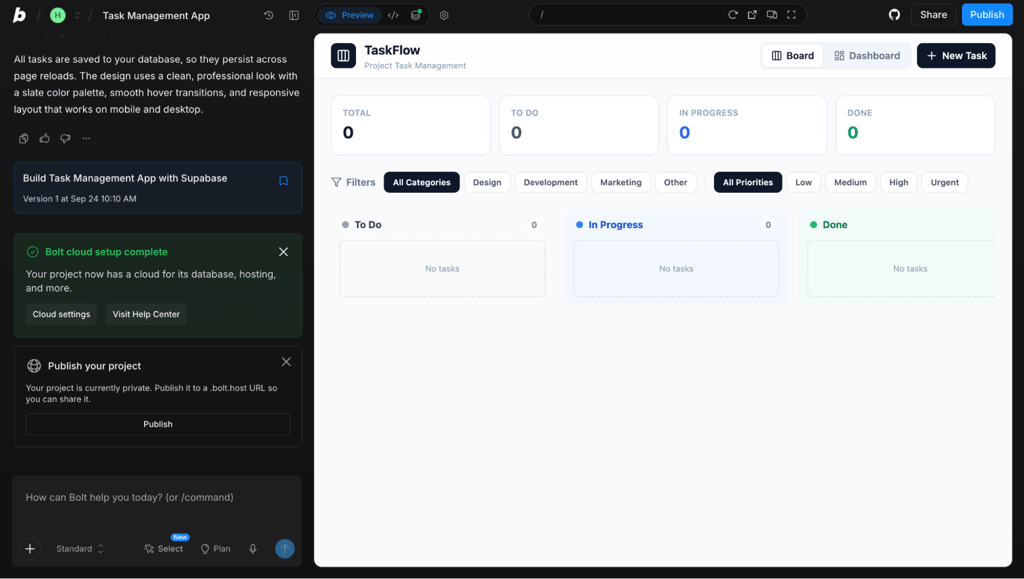The height and width of the screenshot is (579, 1024).
Task: Filter by Design category
Action: pos(487,182)
